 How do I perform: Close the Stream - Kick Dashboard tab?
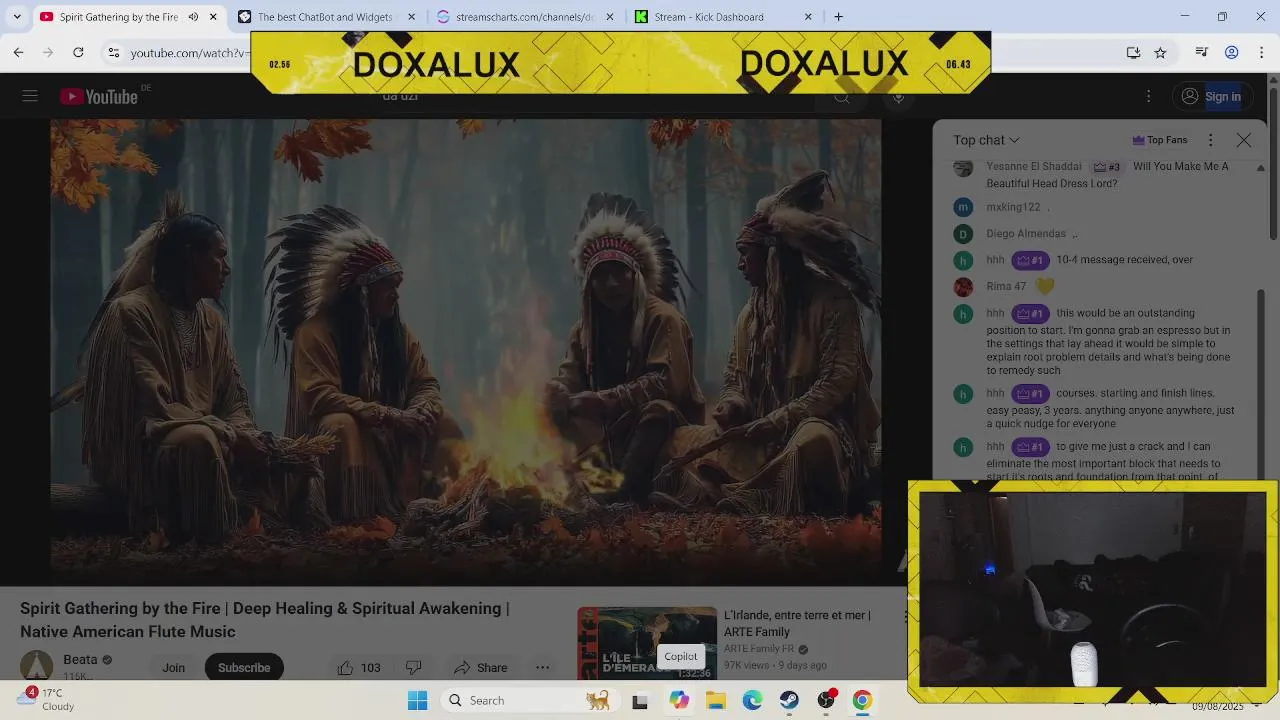pos(808,17)
